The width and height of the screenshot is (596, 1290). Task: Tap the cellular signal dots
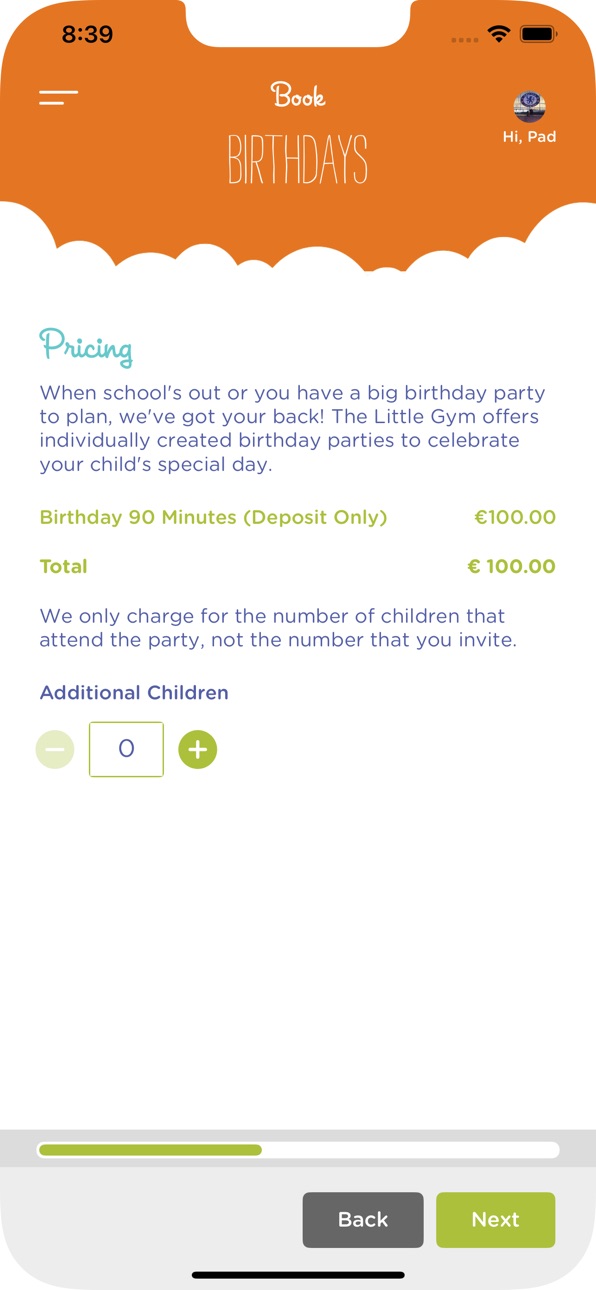coord(465,39)
